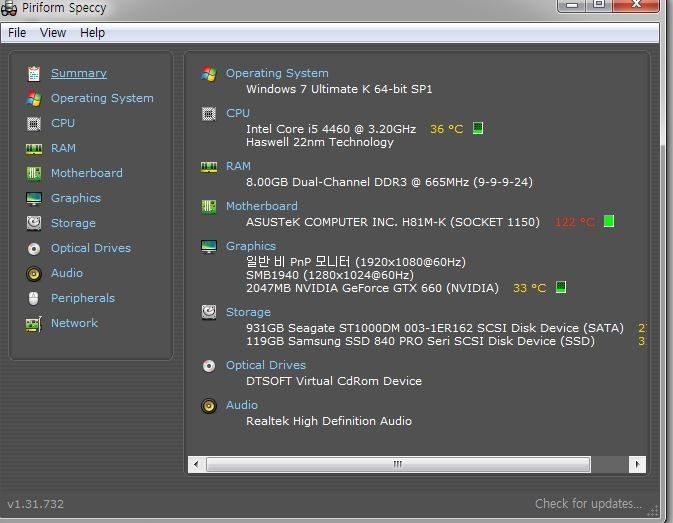Image resolution: width=673 pixels, height=523 pixels.
Task: Click the Audio speaker icon in sidebar
Action: 34,273
